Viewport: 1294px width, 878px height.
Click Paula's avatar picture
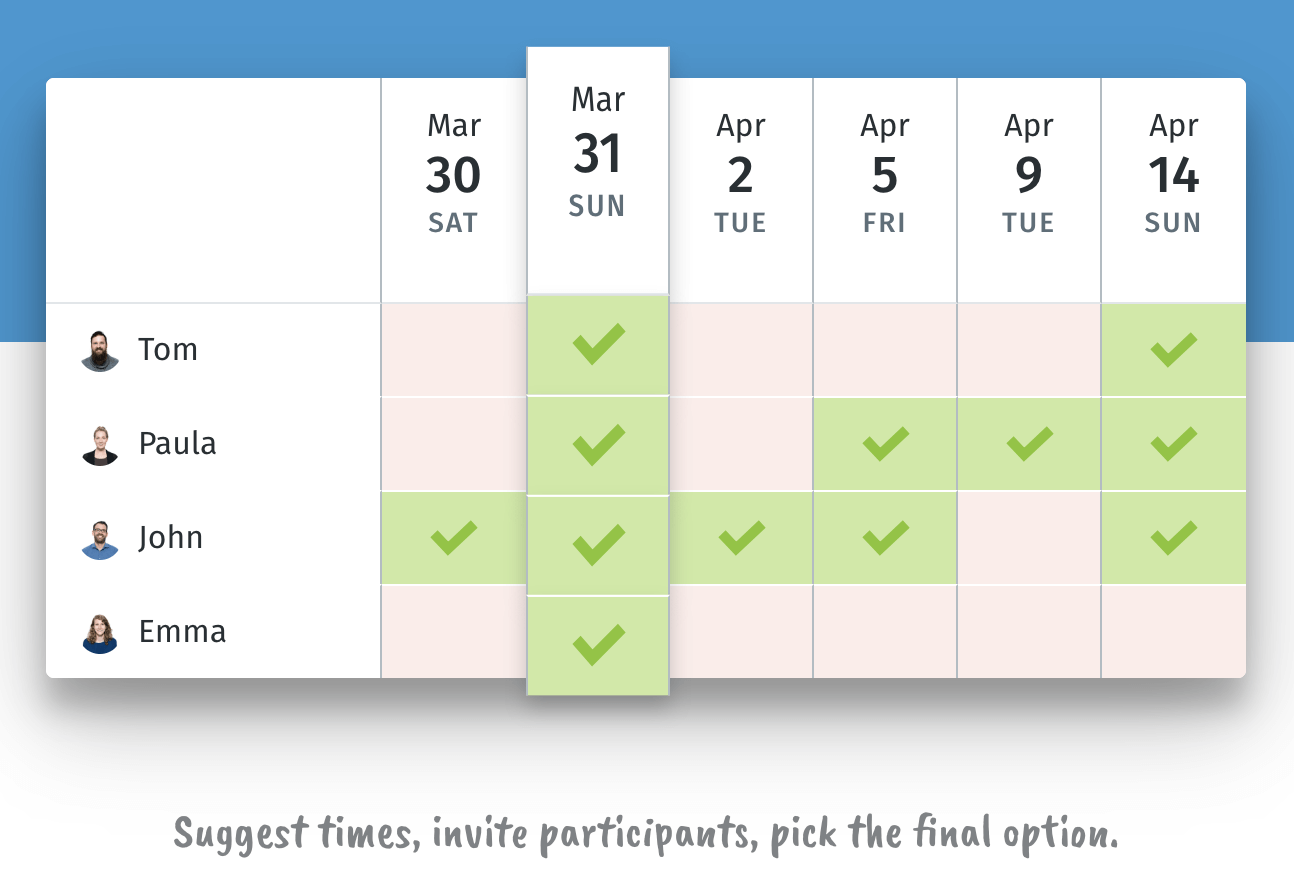(100, 445)
